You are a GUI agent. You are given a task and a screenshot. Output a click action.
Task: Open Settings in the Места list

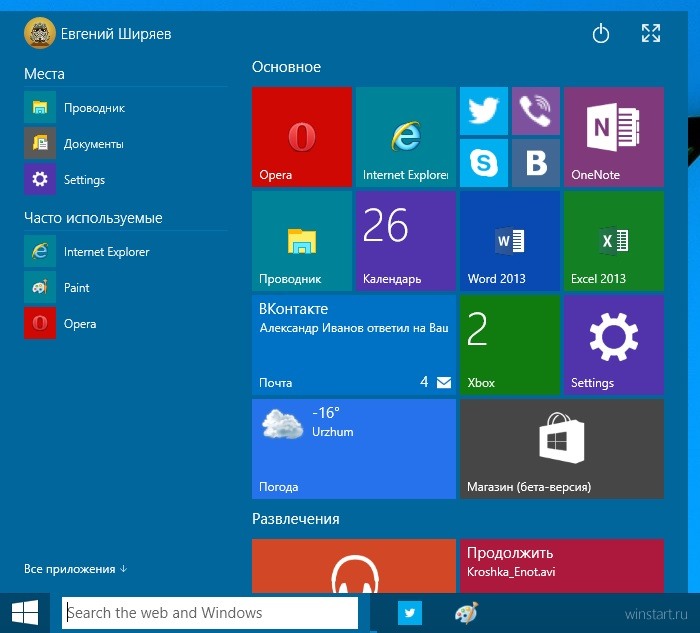126,179
